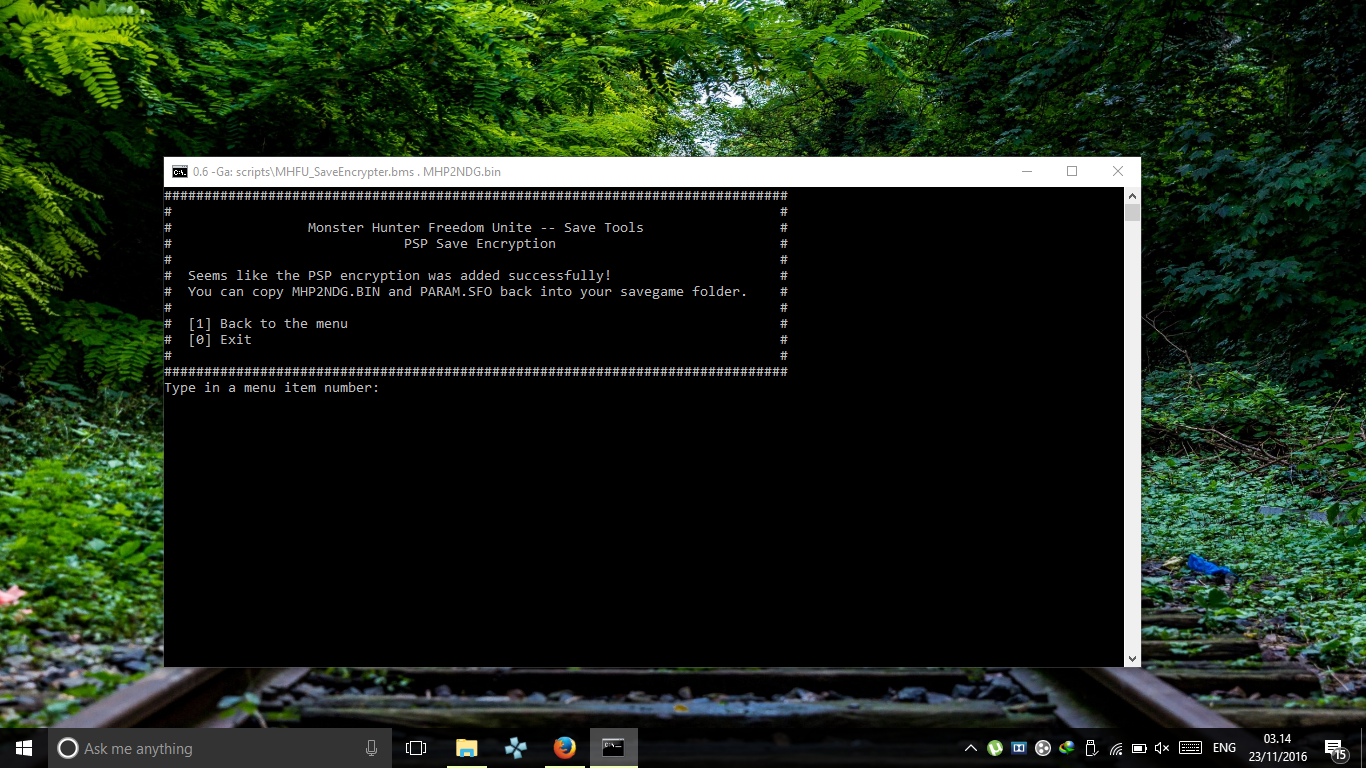Show hidden system tray icons

(970, 748)
